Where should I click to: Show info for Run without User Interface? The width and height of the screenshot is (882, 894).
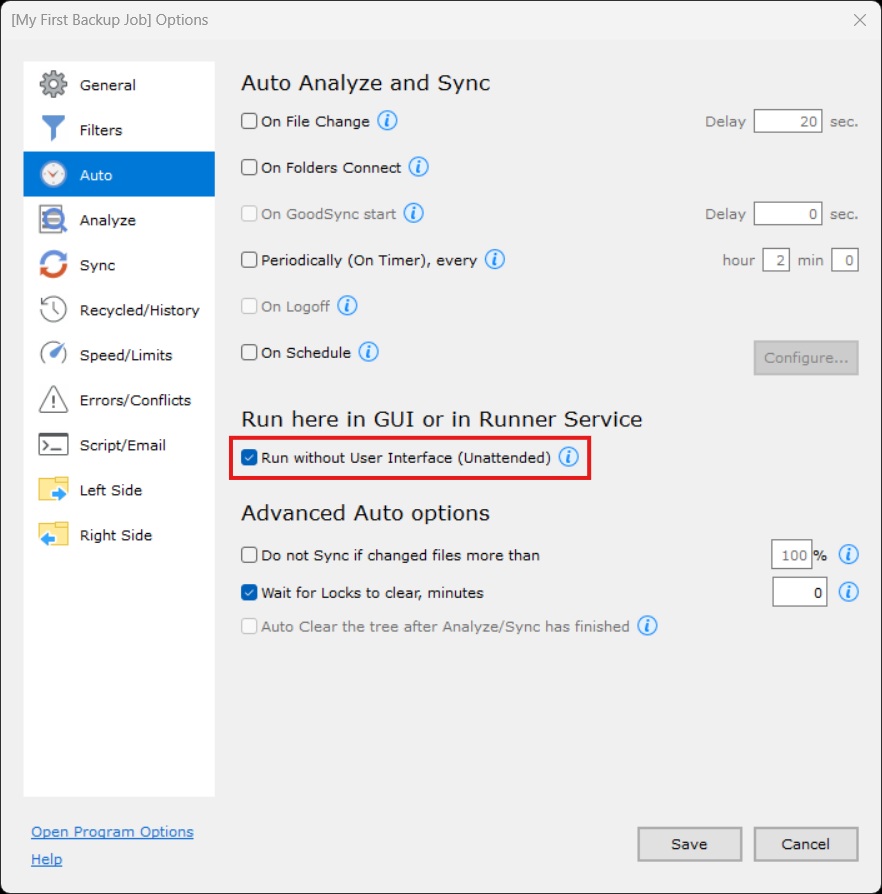(568, 457)
